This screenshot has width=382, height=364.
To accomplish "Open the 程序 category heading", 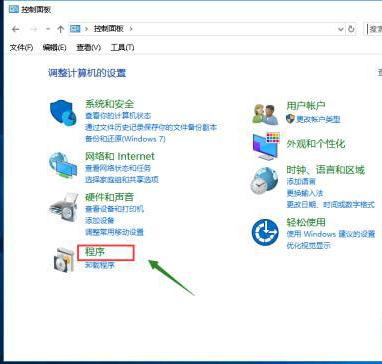I will coord(95,252).
